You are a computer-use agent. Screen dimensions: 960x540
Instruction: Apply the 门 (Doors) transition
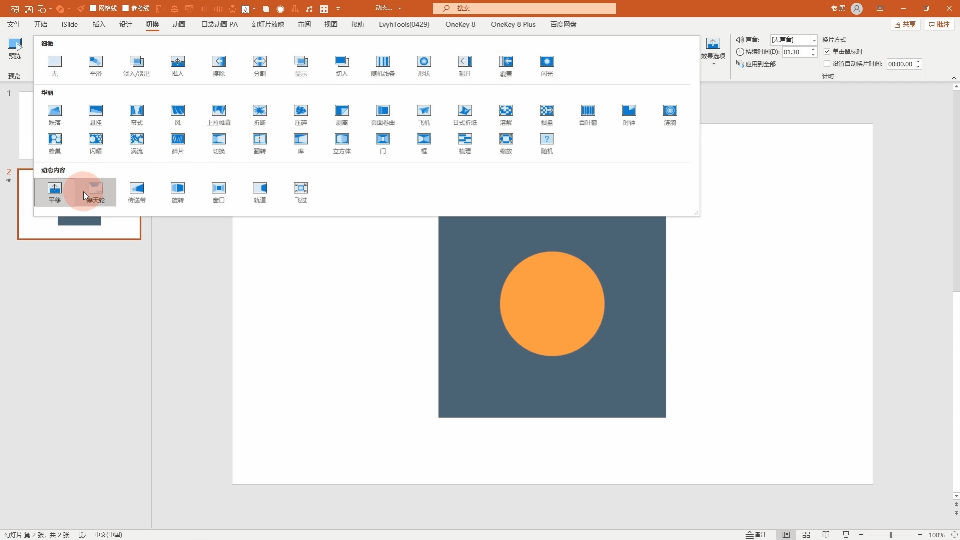pyautogui.click(x=383, y=143)
